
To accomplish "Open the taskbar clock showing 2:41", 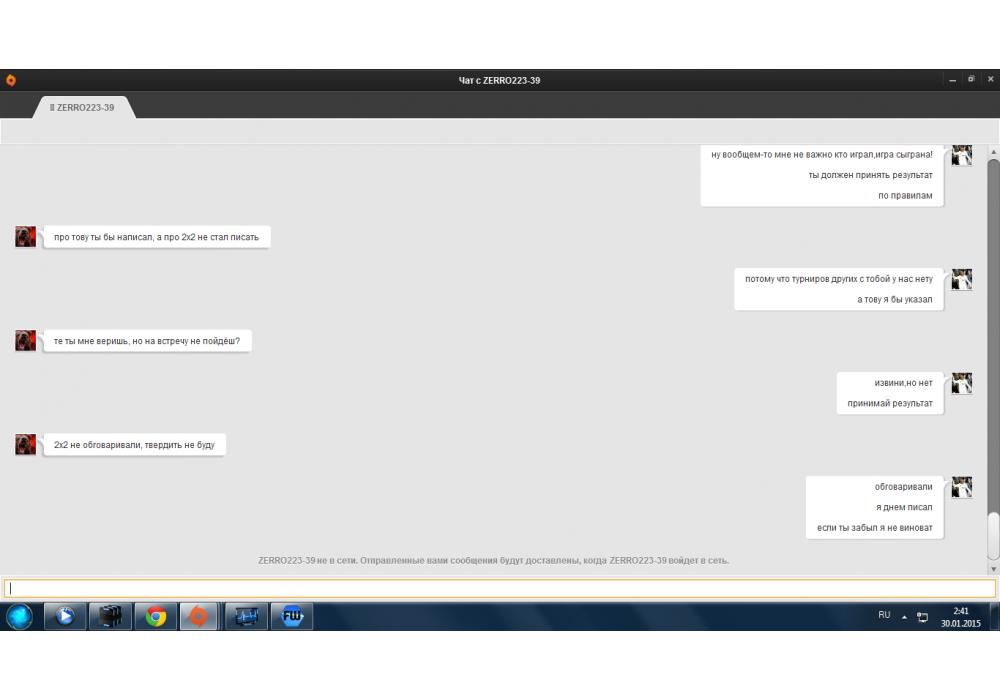I will (960, 616).
